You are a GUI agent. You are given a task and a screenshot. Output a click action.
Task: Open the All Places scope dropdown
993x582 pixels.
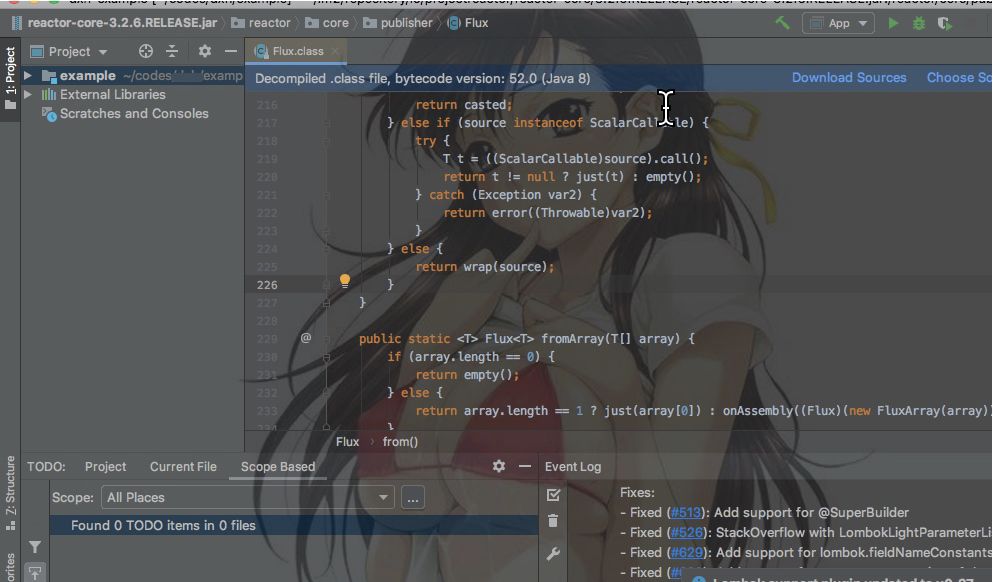pos(248,498)
